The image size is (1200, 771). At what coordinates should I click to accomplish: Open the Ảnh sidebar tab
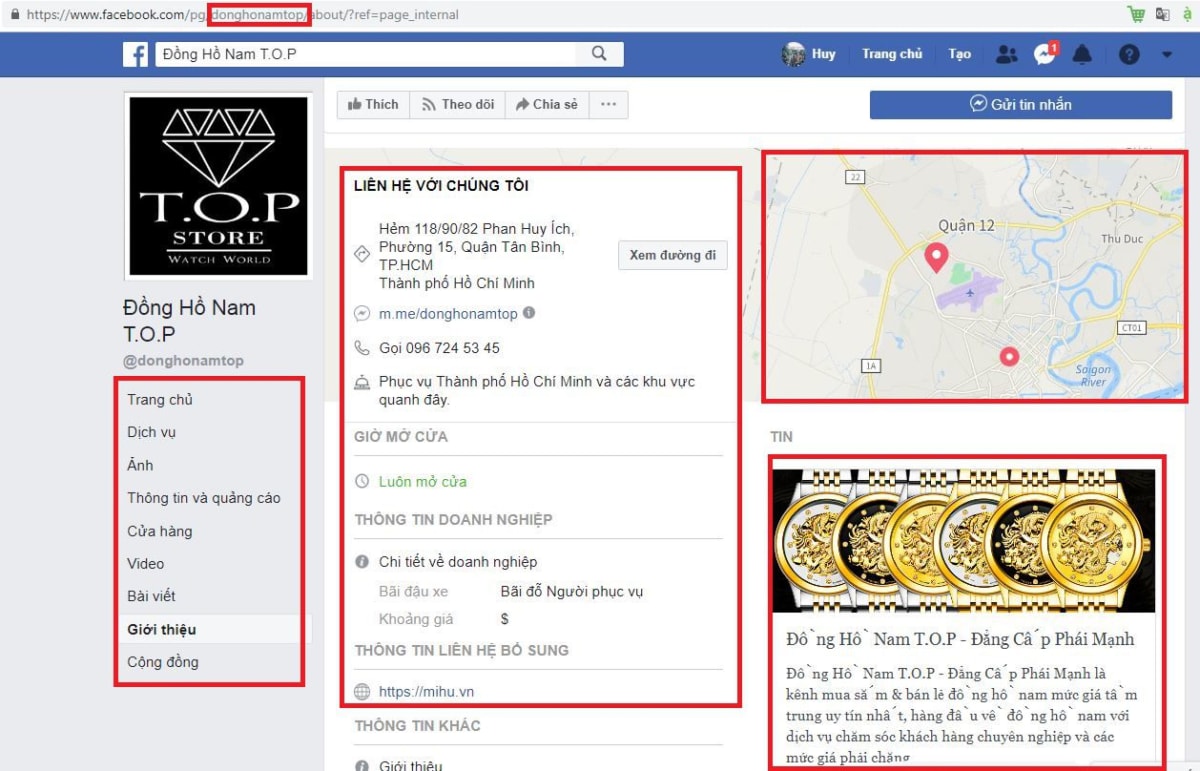(x=140, y=466)
